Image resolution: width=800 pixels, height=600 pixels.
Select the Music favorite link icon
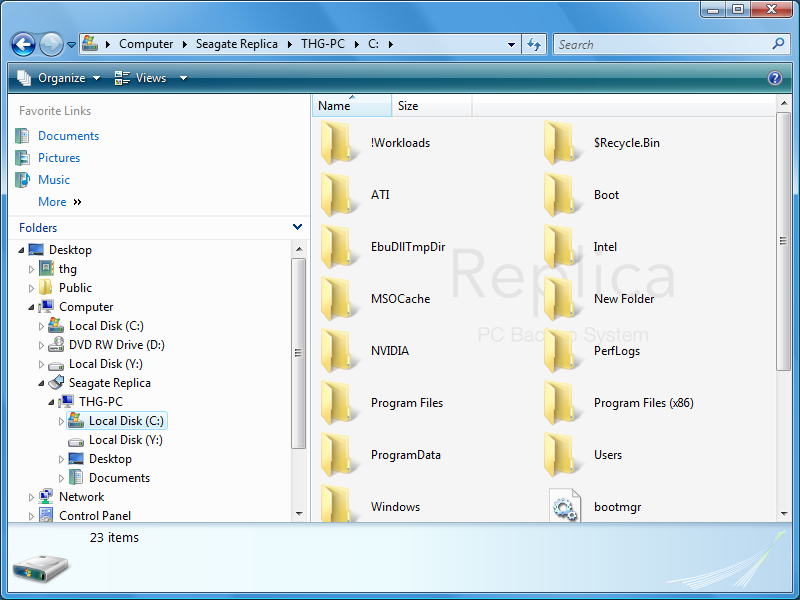click(22, 179)
